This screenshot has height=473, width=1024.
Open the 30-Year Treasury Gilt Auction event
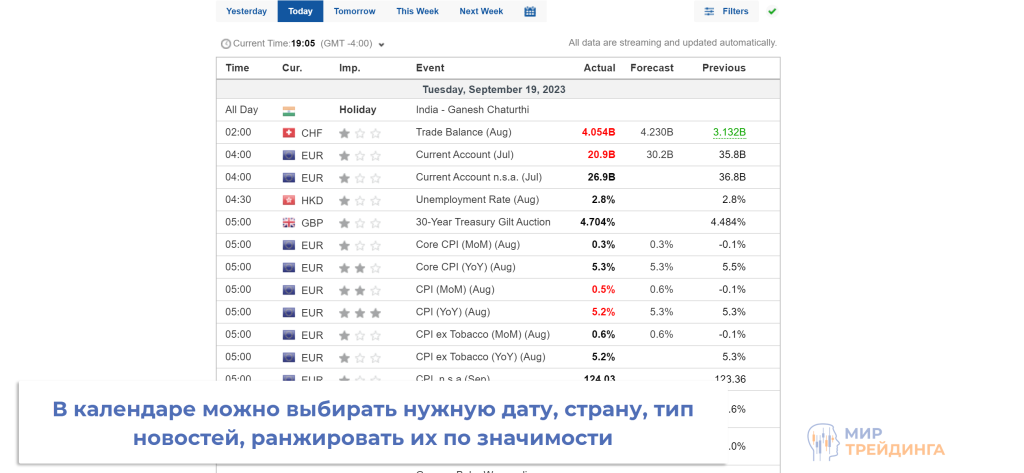[x=483, y=222]
